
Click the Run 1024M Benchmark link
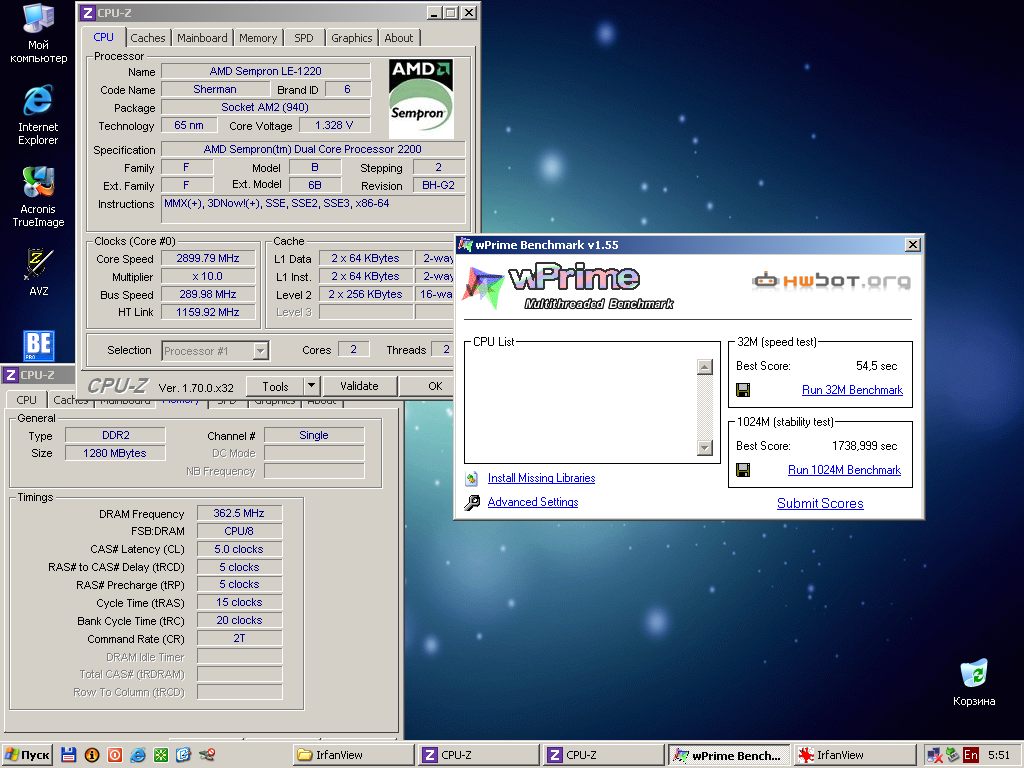point(844,470)
